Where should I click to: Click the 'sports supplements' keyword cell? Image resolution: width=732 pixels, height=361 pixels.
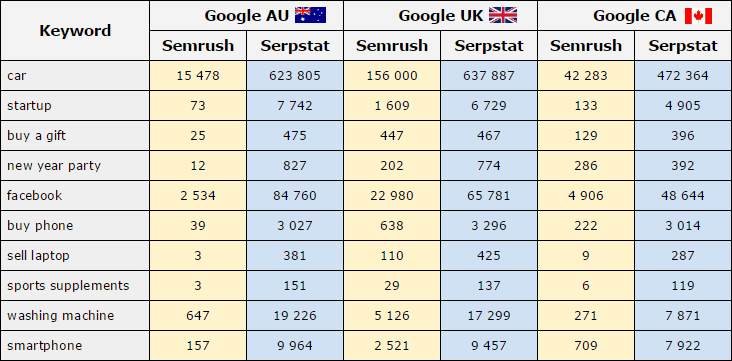click(x=75, y=286)
